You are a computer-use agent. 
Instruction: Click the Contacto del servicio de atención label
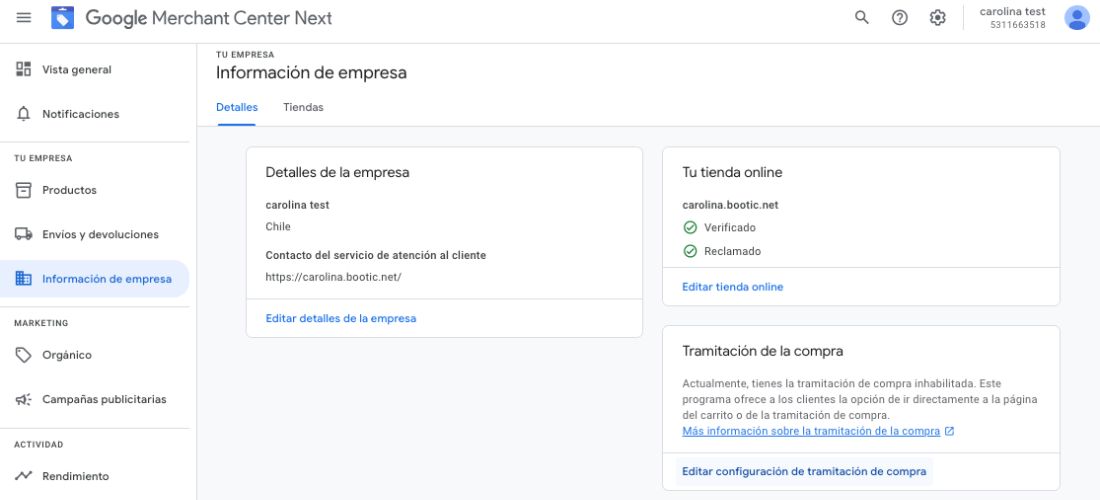(375, 255)
